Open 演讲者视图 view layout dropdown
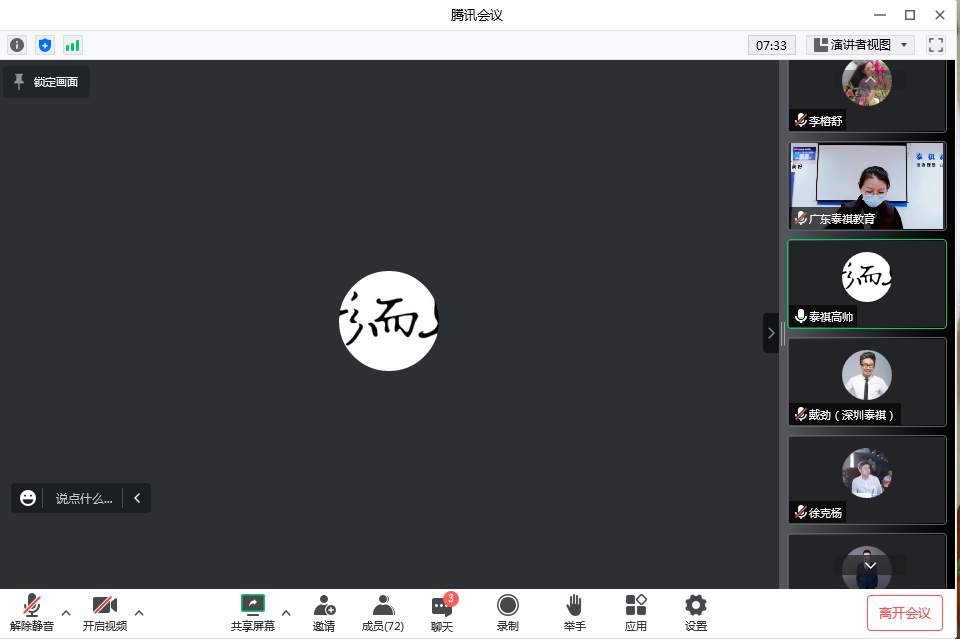960x639 pixels. (860, 45)
